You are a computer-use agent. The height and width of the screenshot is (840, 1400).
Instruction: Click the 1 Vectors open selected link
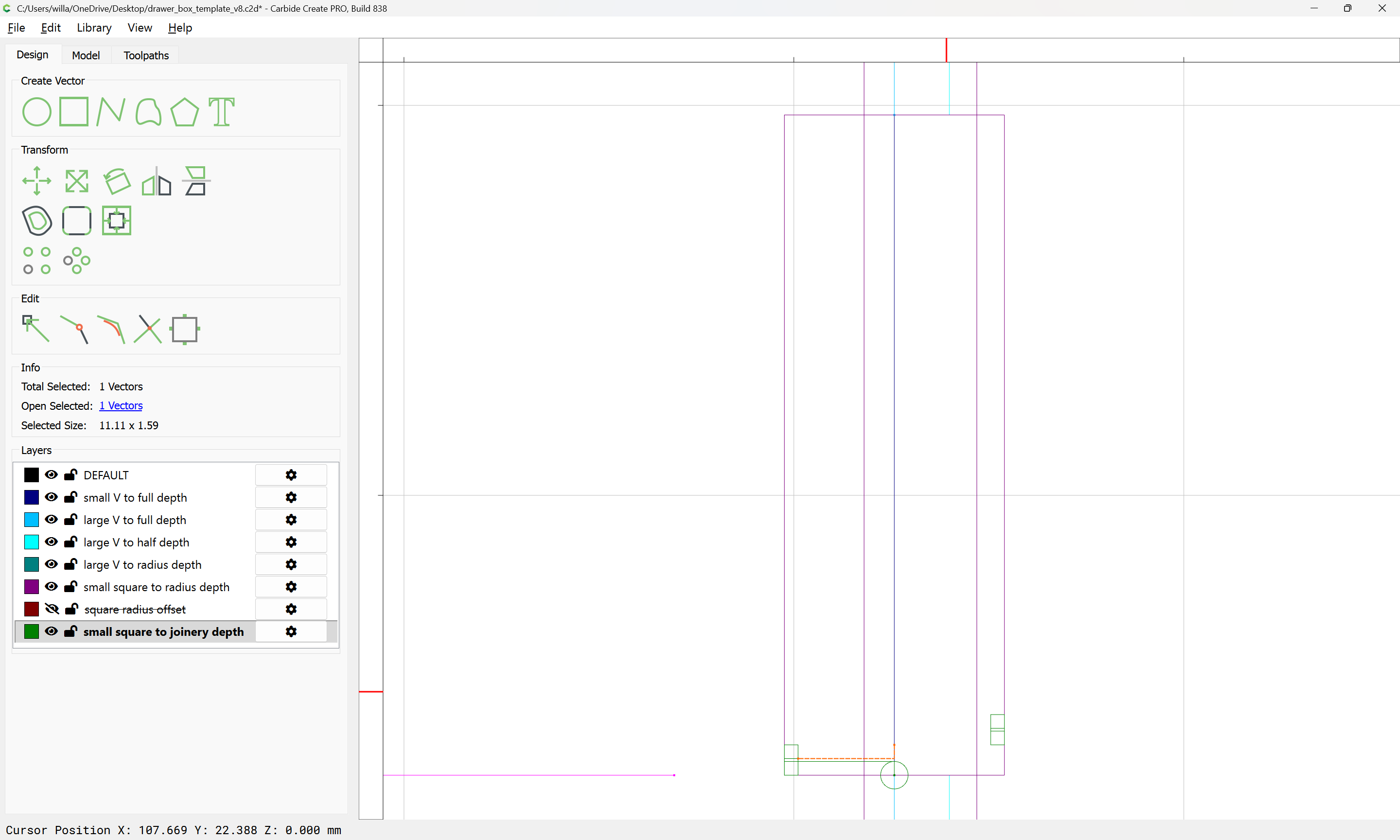click(x=121, y=405)
